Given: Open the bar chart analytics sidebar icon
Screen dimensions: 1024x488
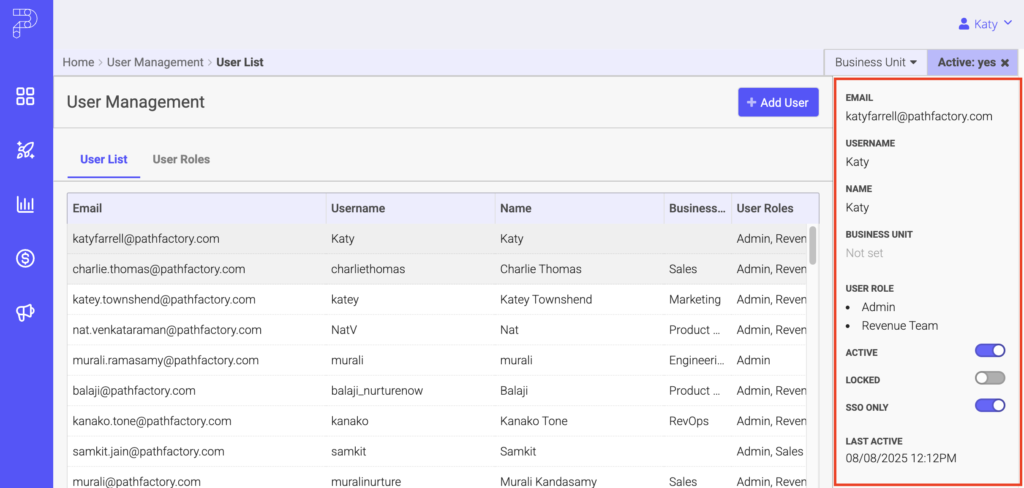Looking at the screenshot, I should pos(25,204).
